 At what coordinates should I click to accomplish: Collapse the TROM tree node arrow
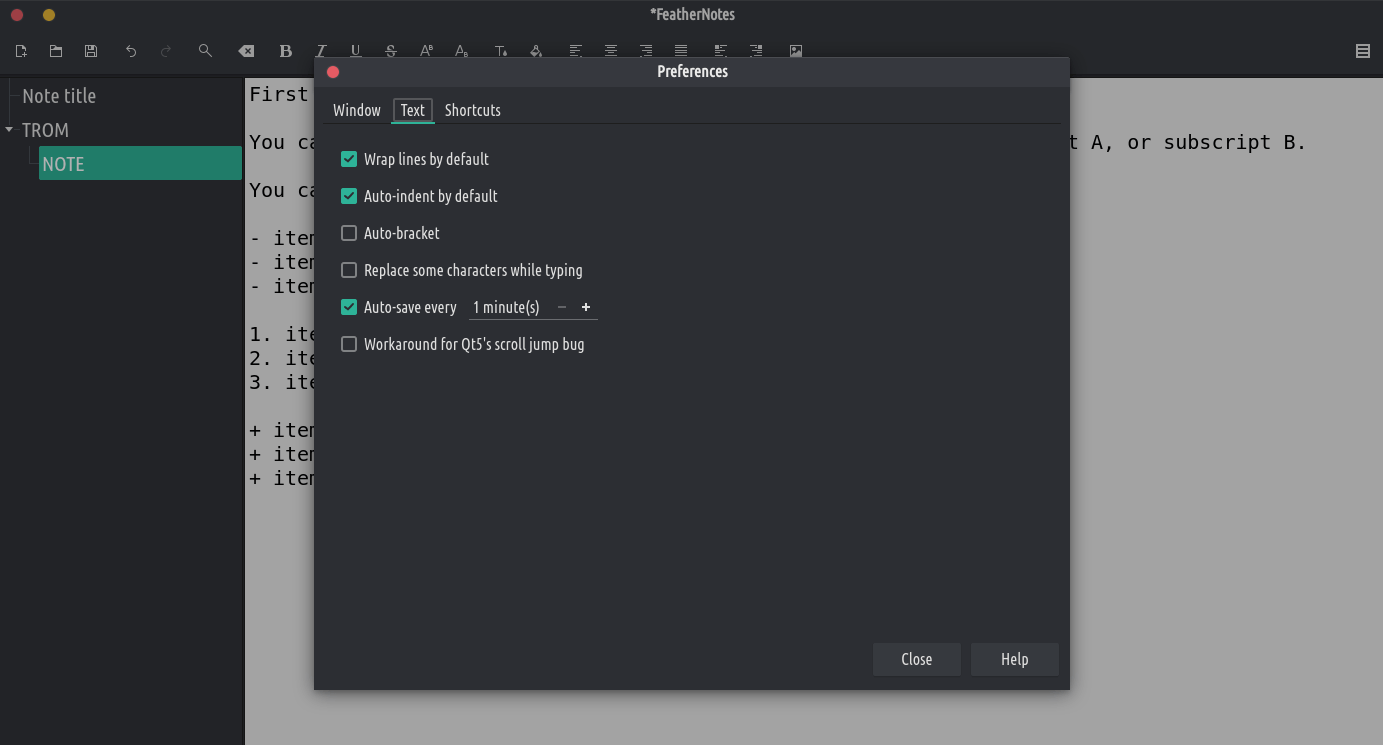9,130
